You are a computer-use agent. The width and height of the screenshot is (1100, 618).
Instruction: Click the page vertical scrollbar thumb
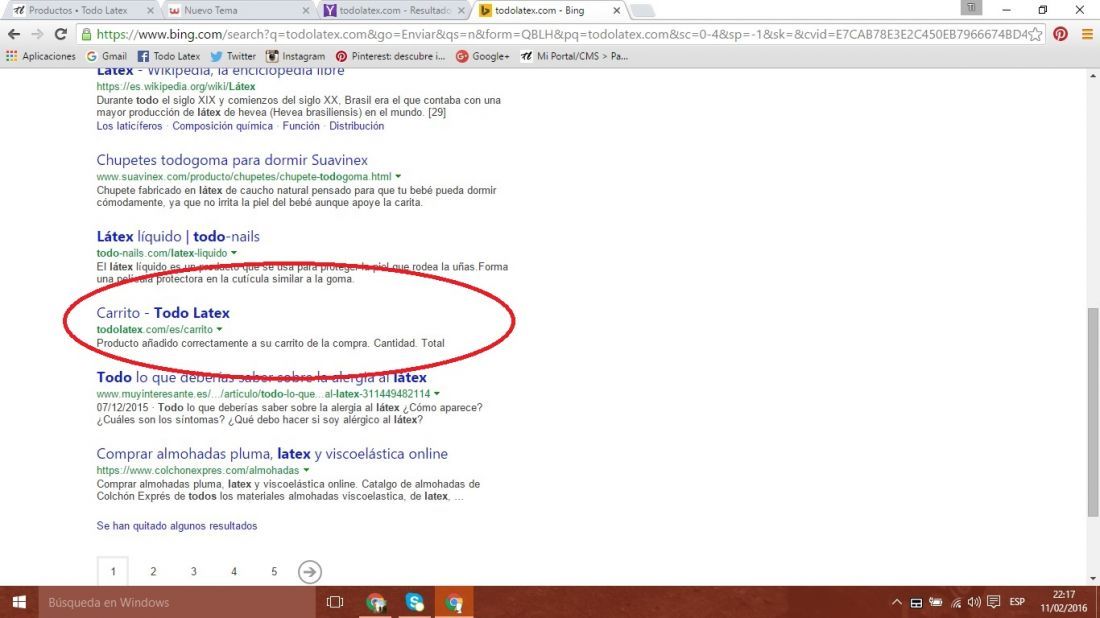[1093, 412]
